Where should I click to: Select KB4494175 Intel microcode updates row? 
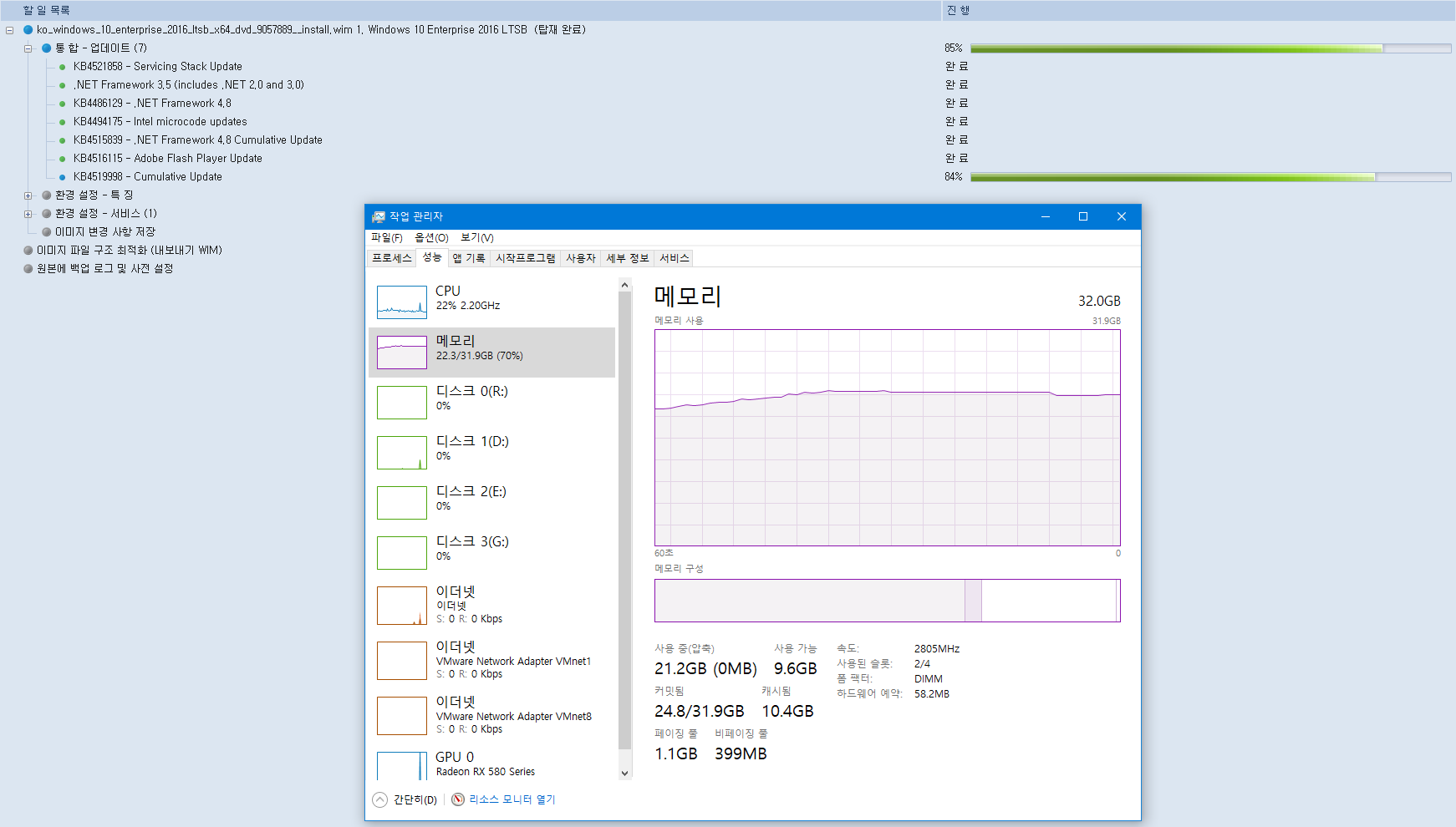click(160, 122)
